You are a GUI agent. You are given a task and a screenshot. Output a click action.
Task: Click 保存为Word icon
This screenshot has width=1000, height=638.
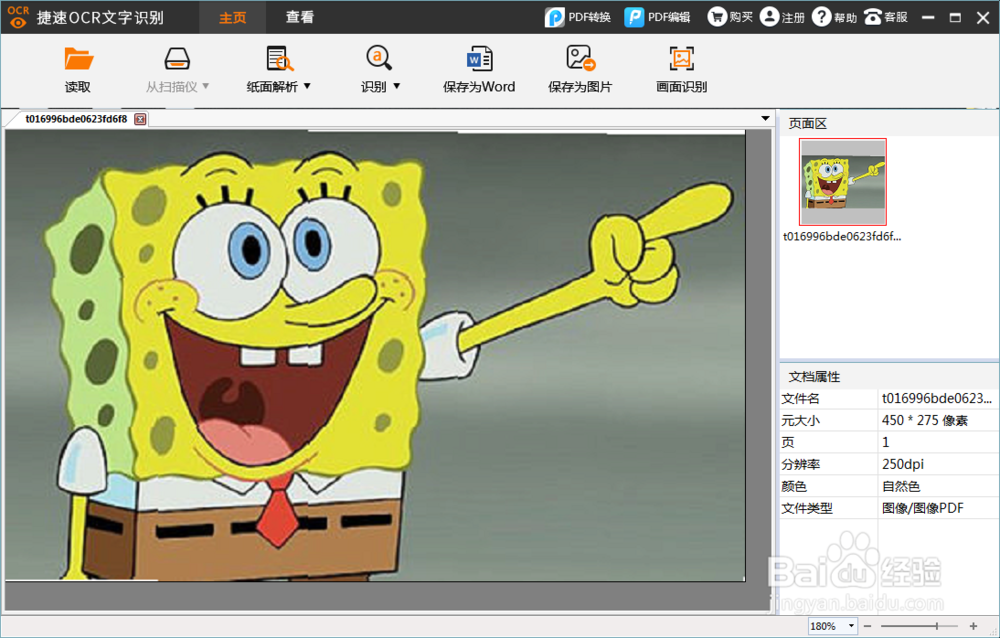tap(479, 59)
